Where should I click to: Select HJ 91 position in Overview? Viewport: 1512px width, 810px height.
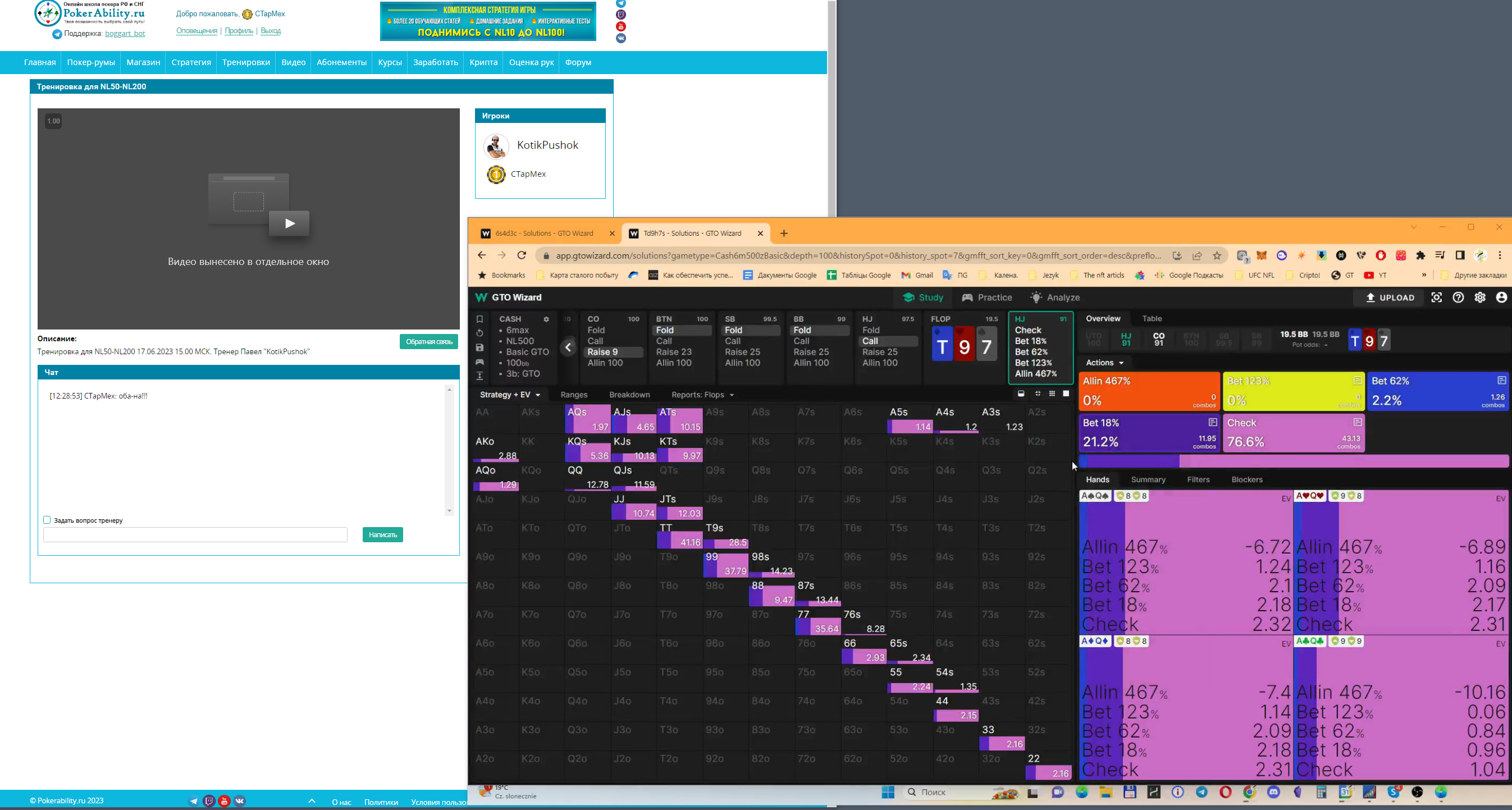point(1126,339)
